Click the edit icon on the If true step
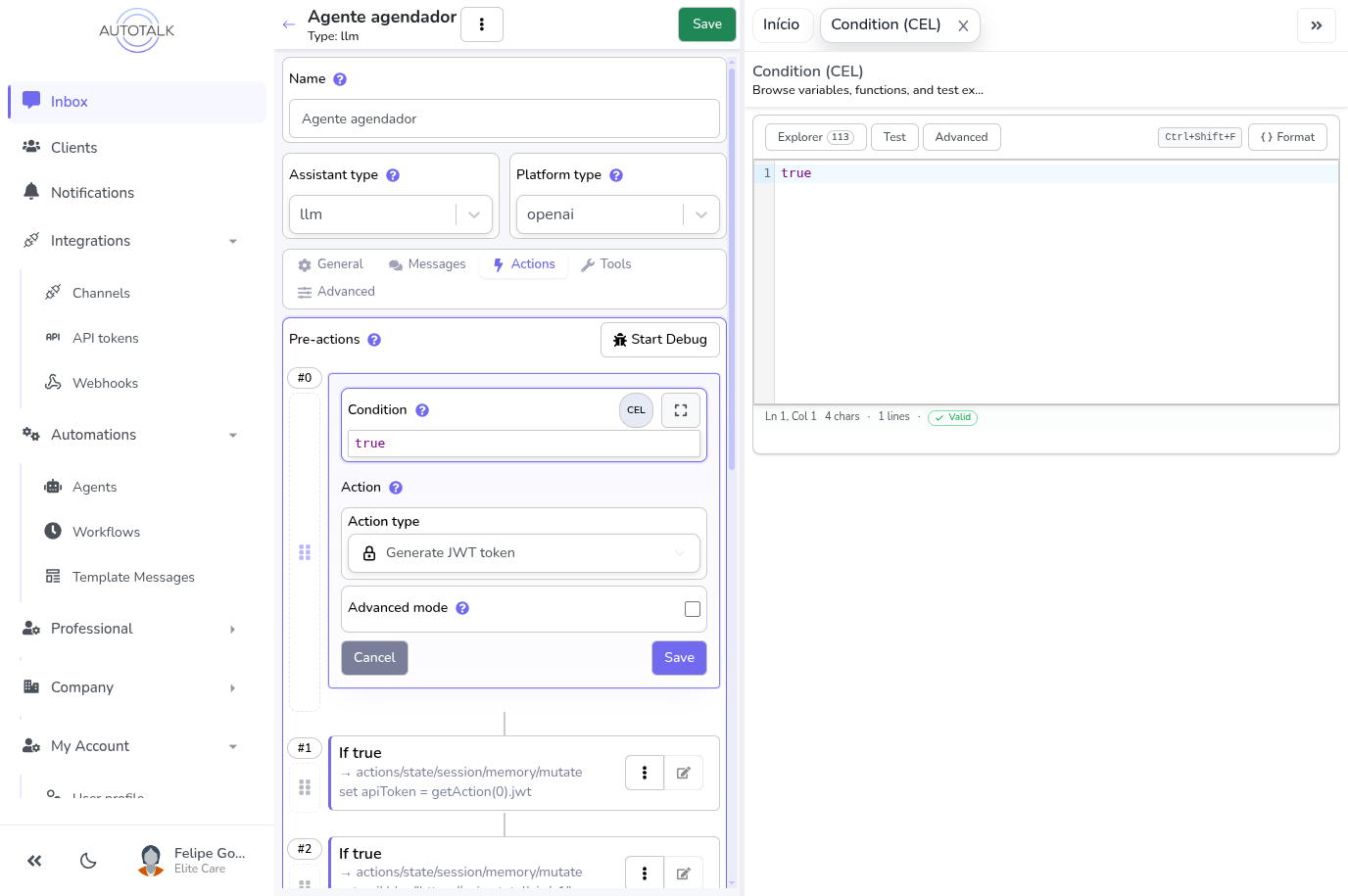The image size is (1348, 896). pos(683,773)
